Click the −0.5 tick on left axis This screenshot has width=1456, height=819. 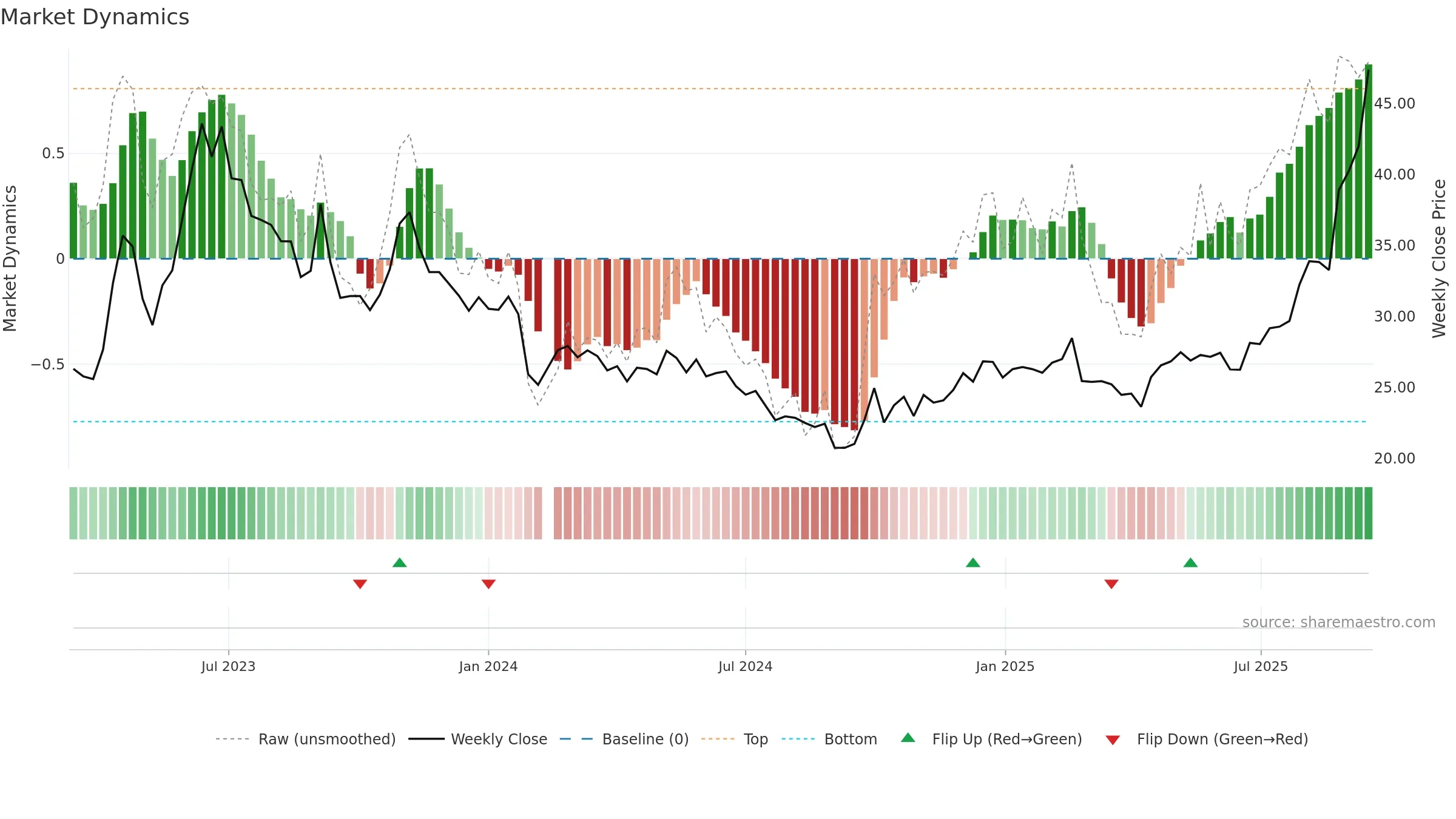48,365
